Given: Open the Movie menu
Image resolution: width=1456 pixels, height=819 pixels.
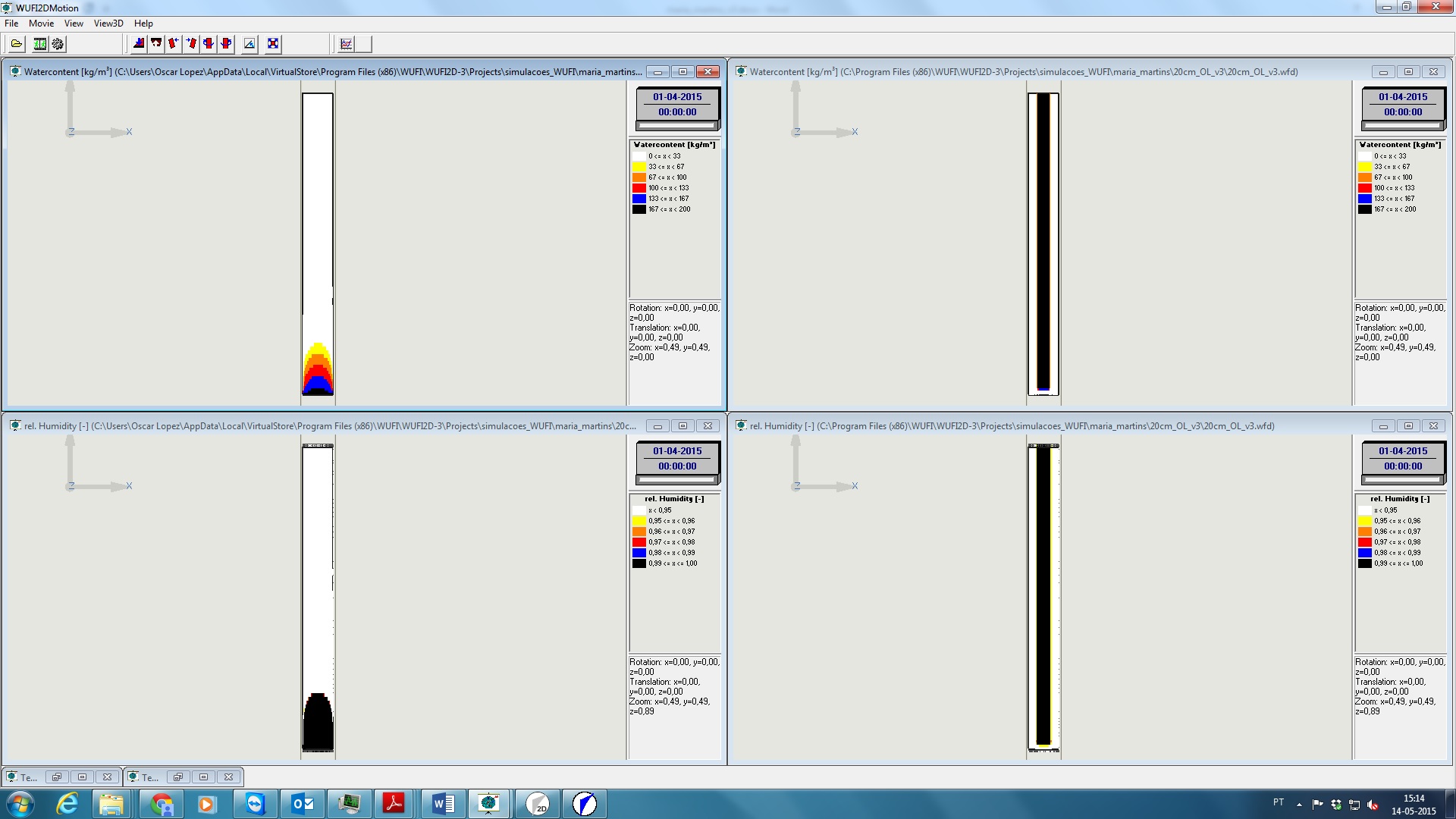Looking at the screenshot, I should (41, 24).
